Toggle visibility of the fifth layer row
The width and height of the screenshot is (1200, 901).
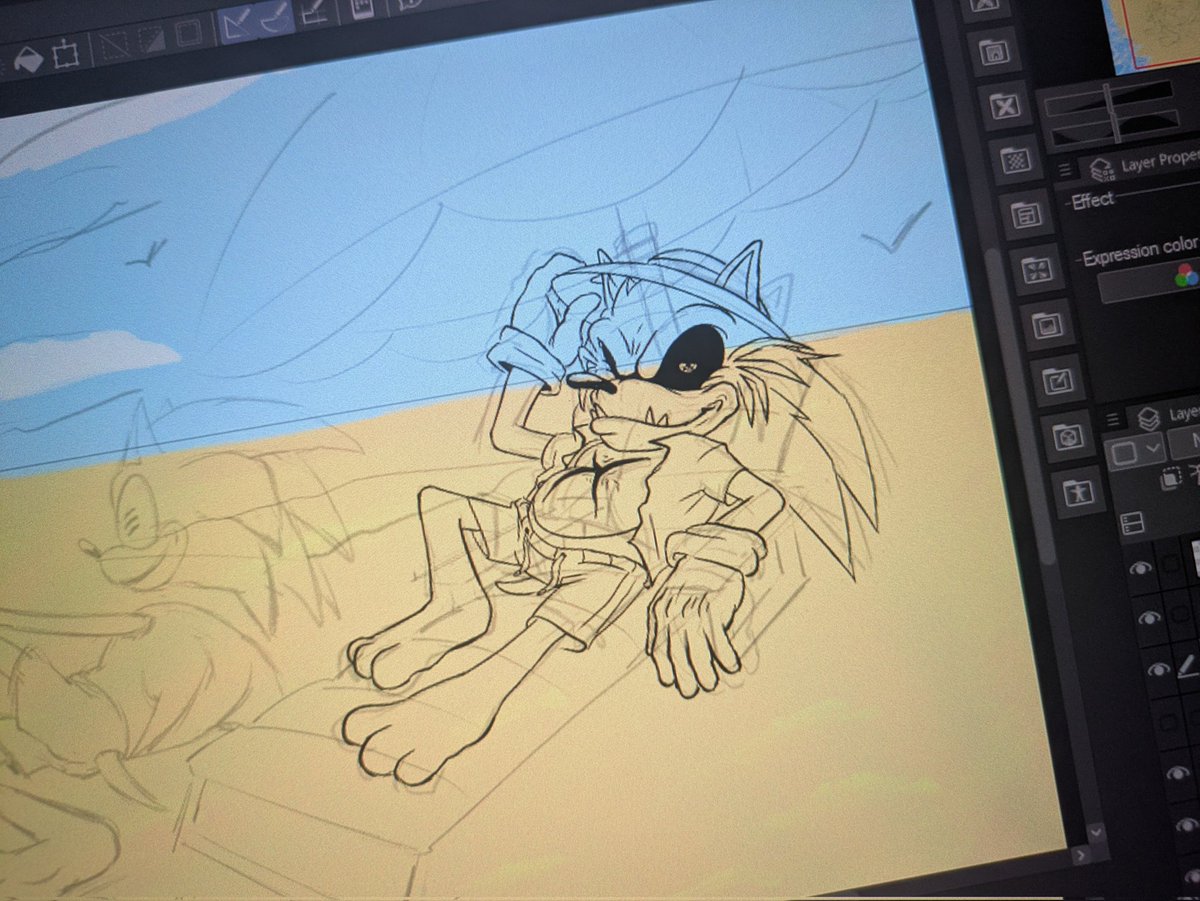click(1180, 772)
